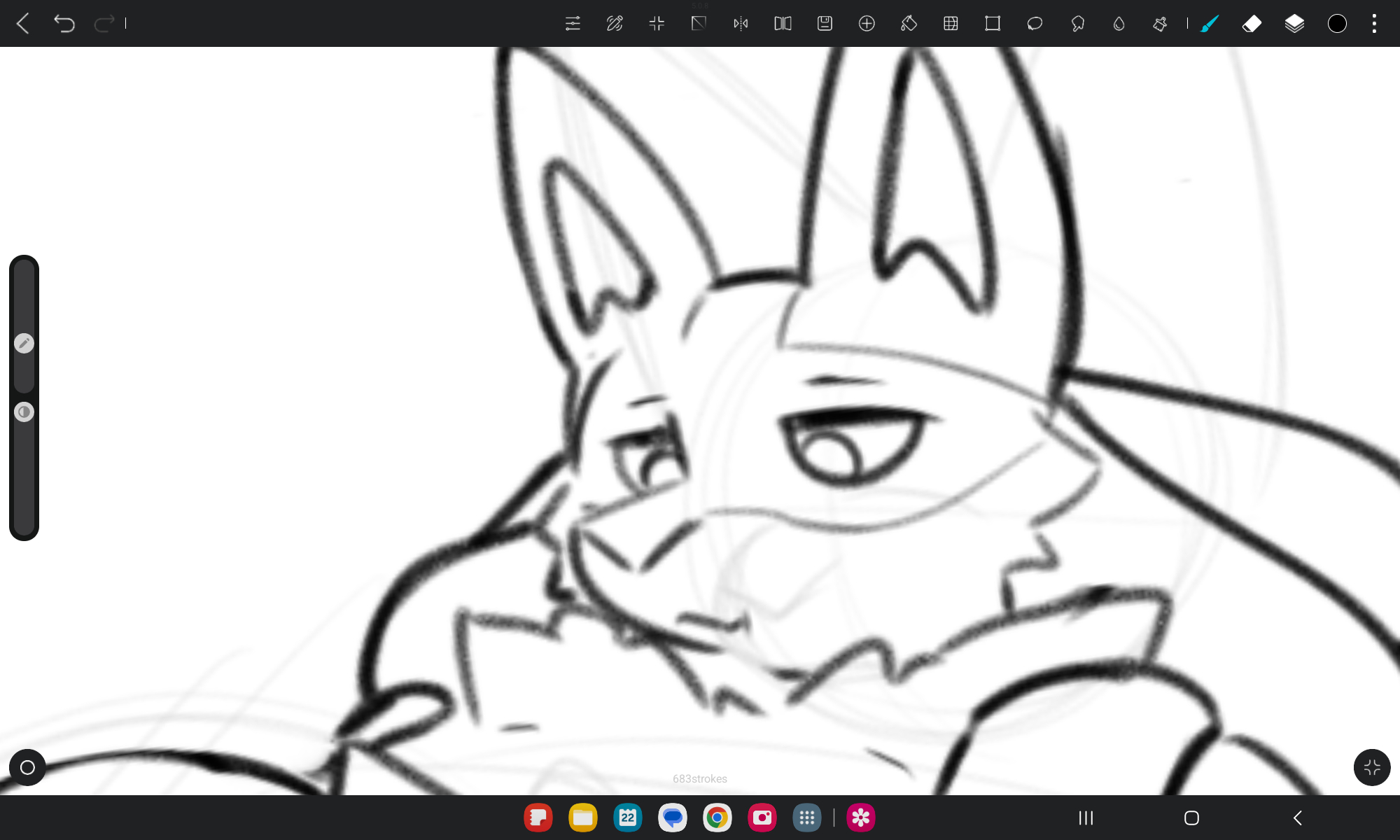
Task: Go back using the top-left arrow
Action: pyautogui.click(x=23, y=24)
